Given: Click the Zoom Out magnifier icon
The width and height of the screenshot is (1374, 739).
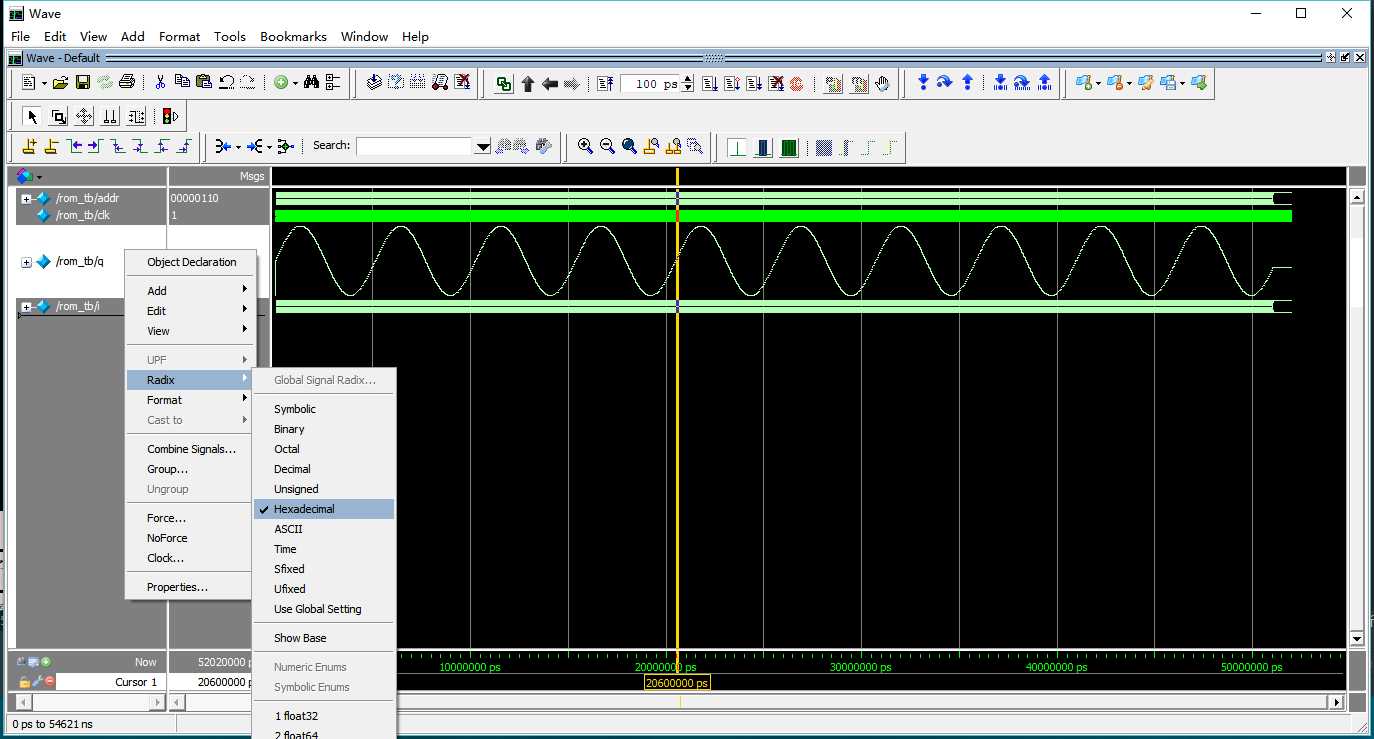Looking at the screenshot, I should point(607,147).
